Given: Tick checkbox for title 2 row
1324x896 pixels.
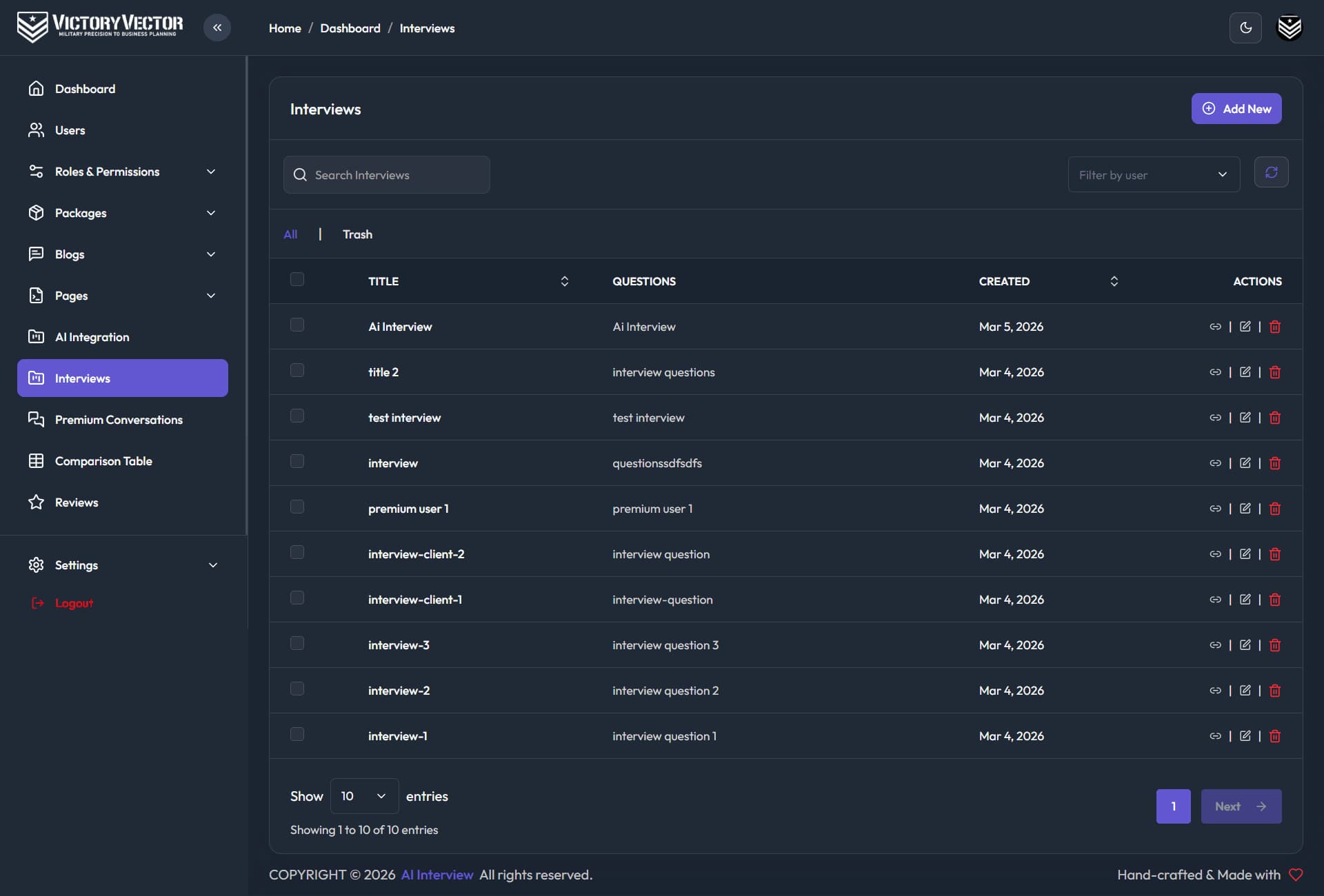Looking at the screenshot, I should (297, 370).
